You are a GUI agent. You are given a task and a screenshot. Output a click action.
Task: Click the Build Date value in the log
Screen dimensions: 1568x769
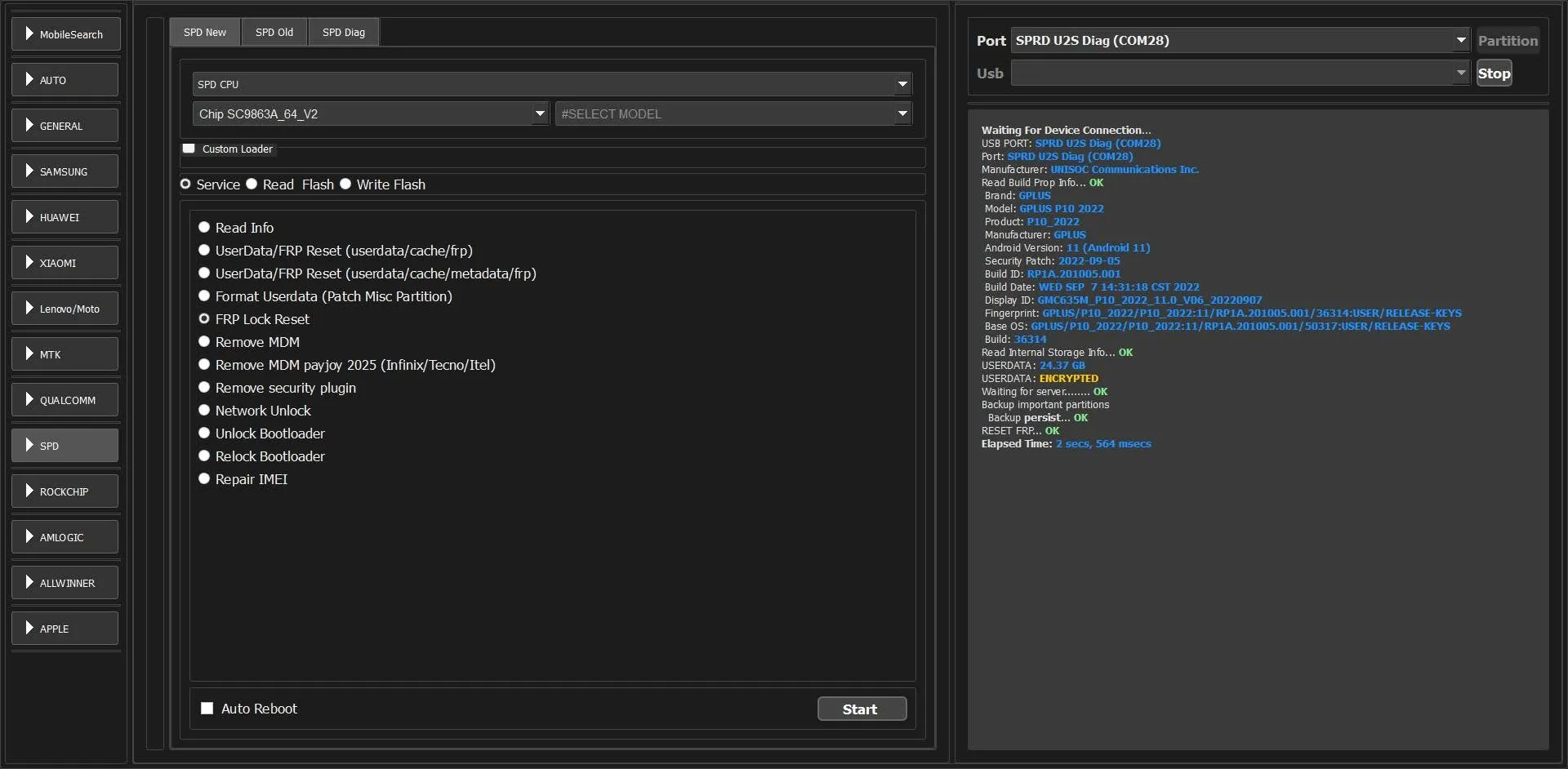(x=1119, y=287)
